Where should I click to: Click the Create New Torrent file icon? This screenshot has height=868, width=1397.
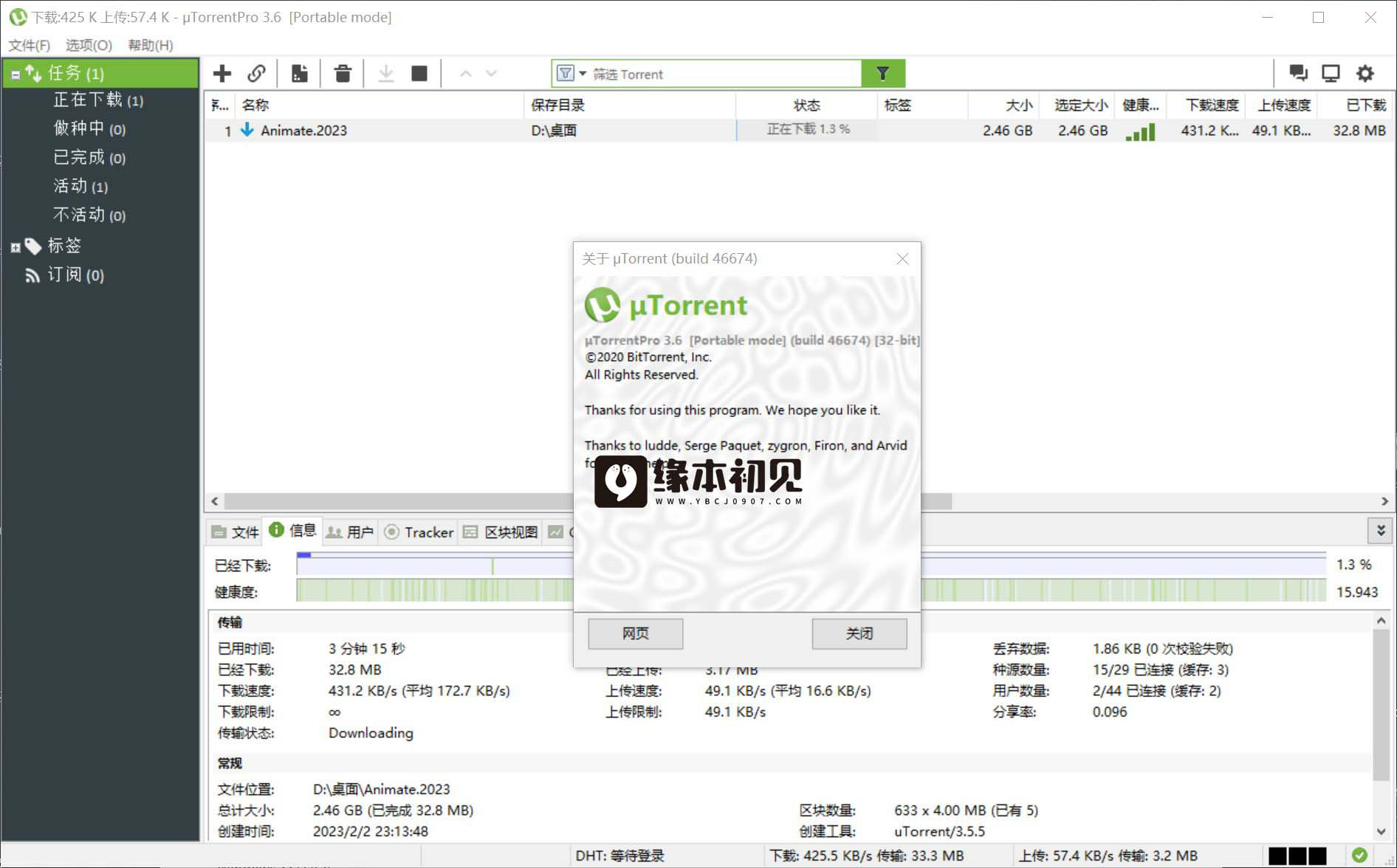click(x=299, y=74)
